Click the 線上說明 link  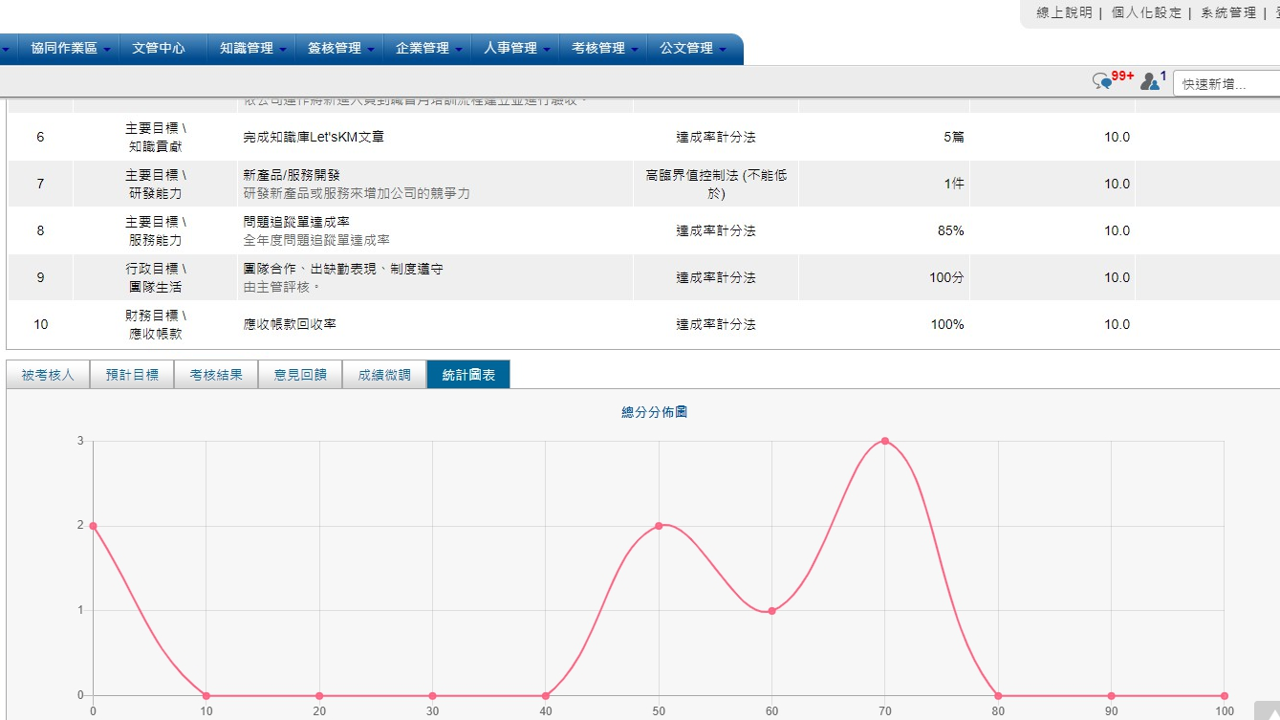pyautogui.click(x=1064, y=13)
